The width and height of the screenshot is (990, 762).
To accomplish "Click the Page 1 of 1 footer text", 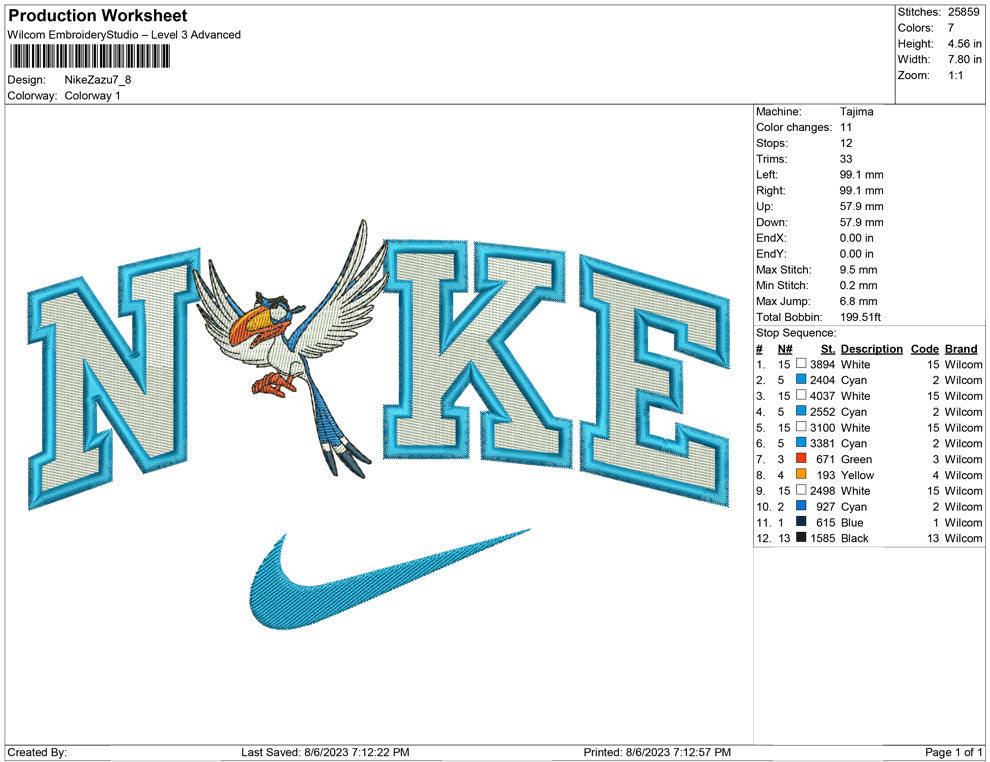I will pyautogui.click(x=953, y=752).
